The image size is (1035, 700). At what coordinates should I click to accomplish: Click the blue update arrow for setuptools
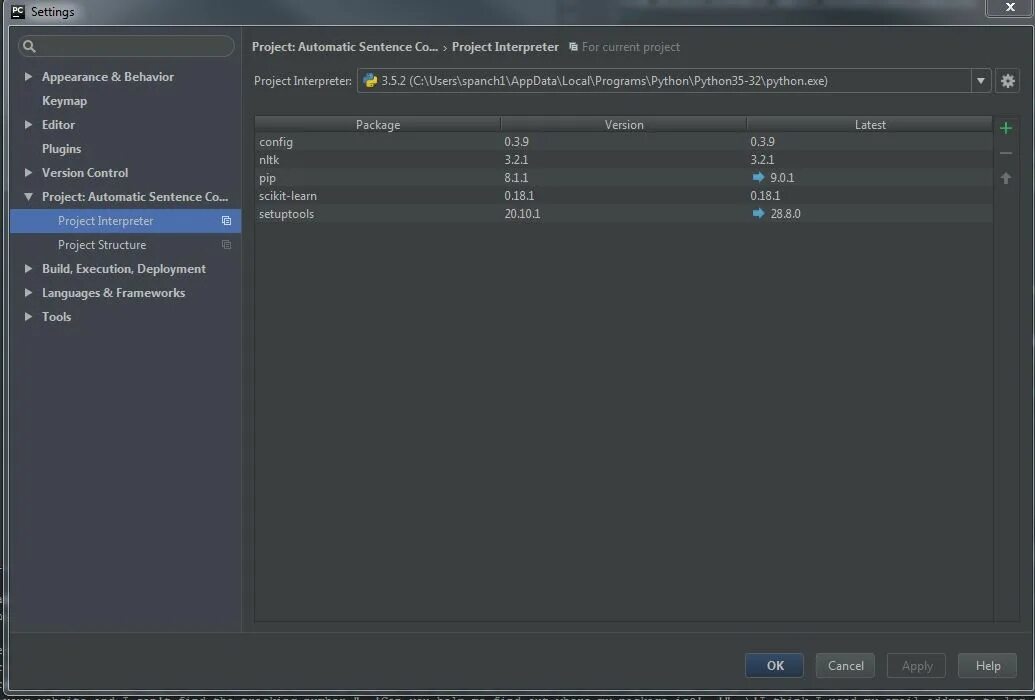tap(758, 213)
